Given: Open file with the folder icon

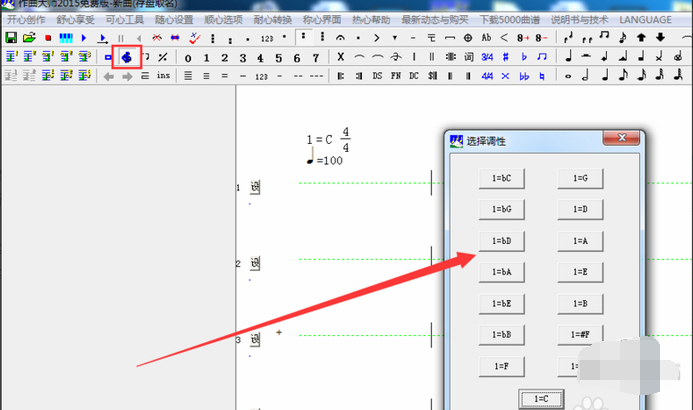Looking at the screenshot, I should click(x=28, y=37).
